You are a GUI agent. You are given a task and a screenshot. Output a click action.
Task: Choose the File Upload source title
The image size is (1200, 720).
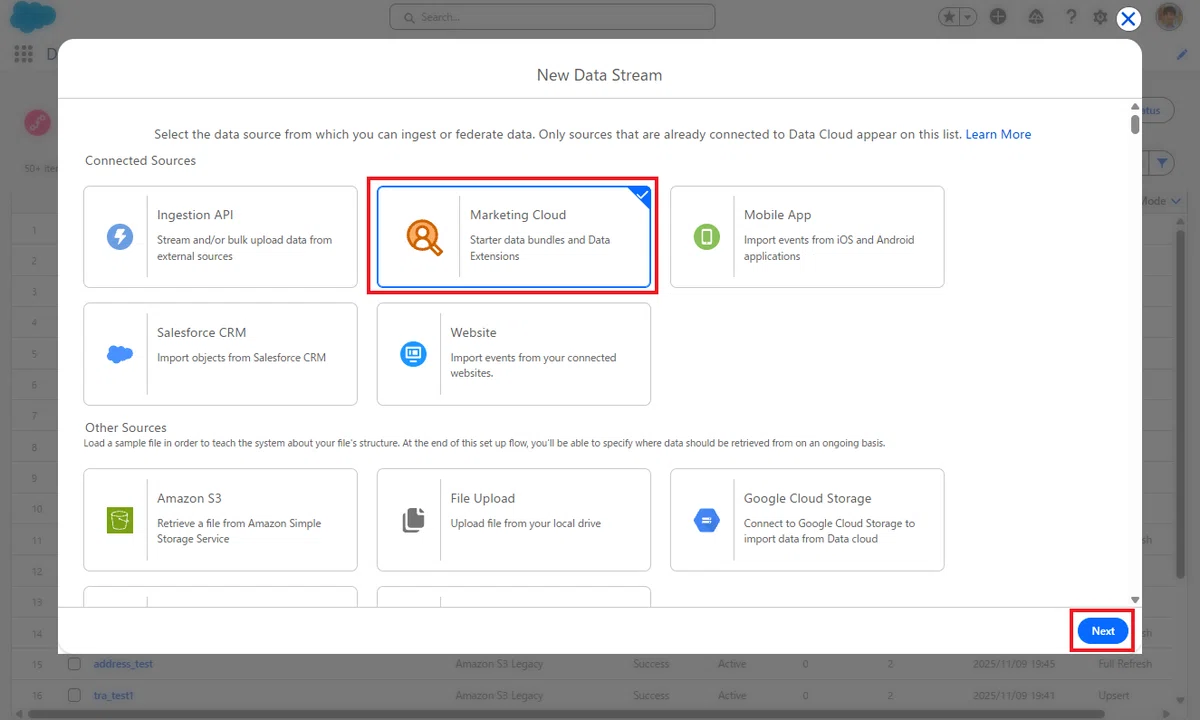(483, 498)
